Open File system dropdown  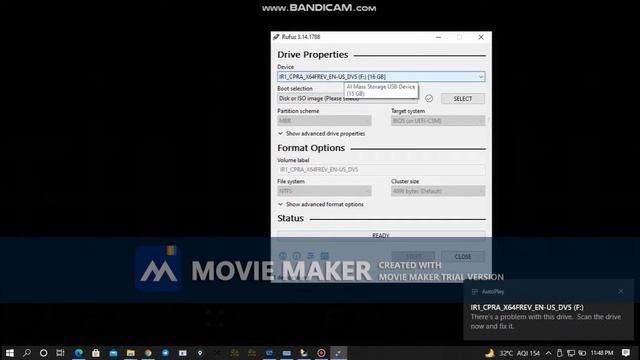click(324, 191)
